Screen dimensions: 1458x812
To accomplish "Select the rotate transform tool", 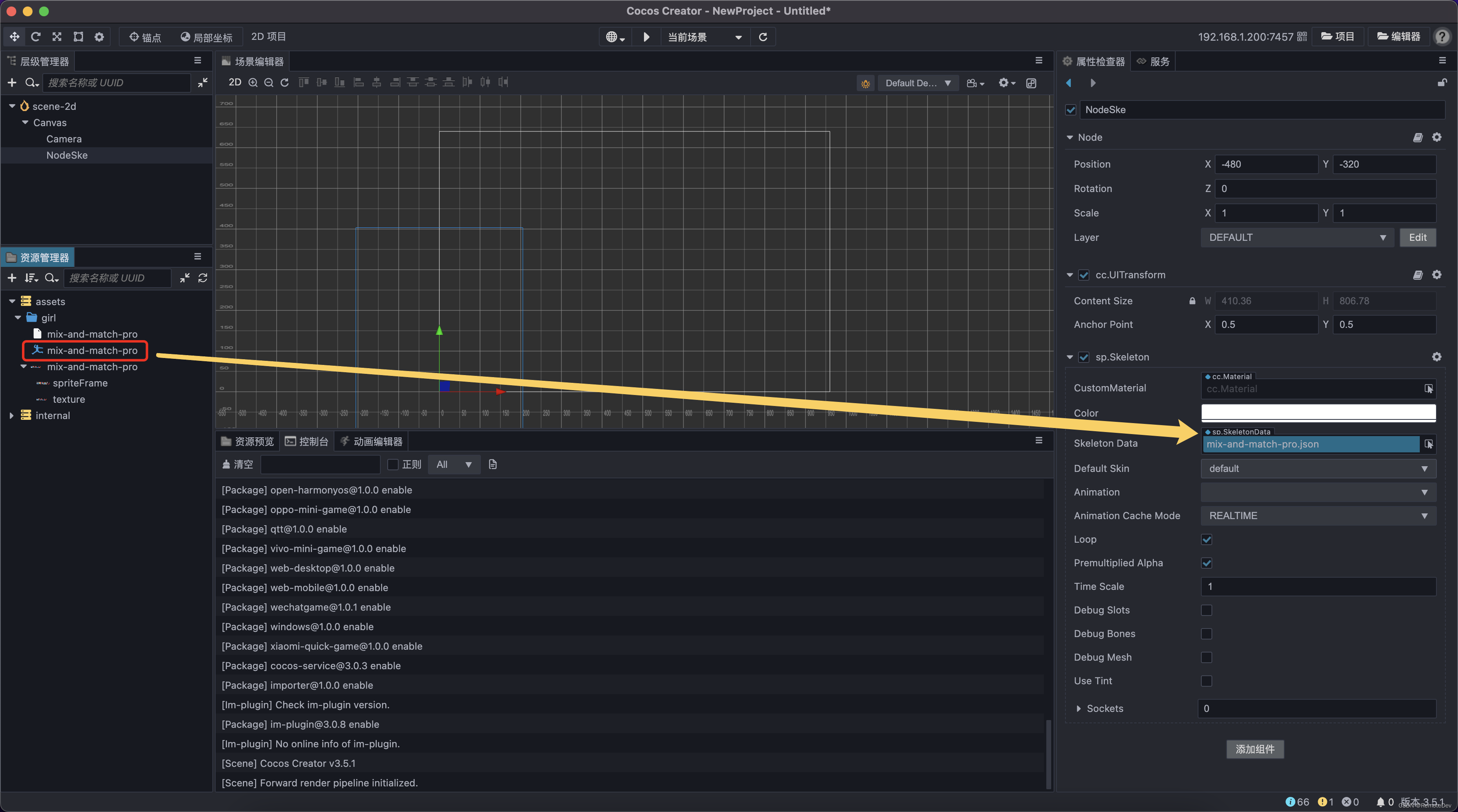I will pos(36,37).
